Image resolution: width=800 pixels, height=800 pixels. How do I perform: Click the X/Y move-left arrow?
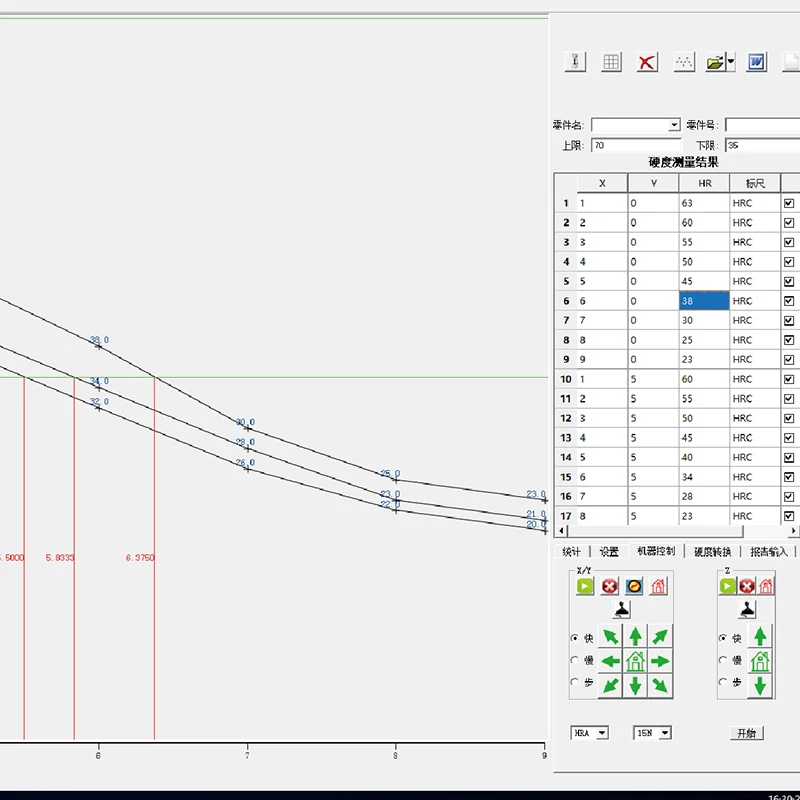coord(610,661)
